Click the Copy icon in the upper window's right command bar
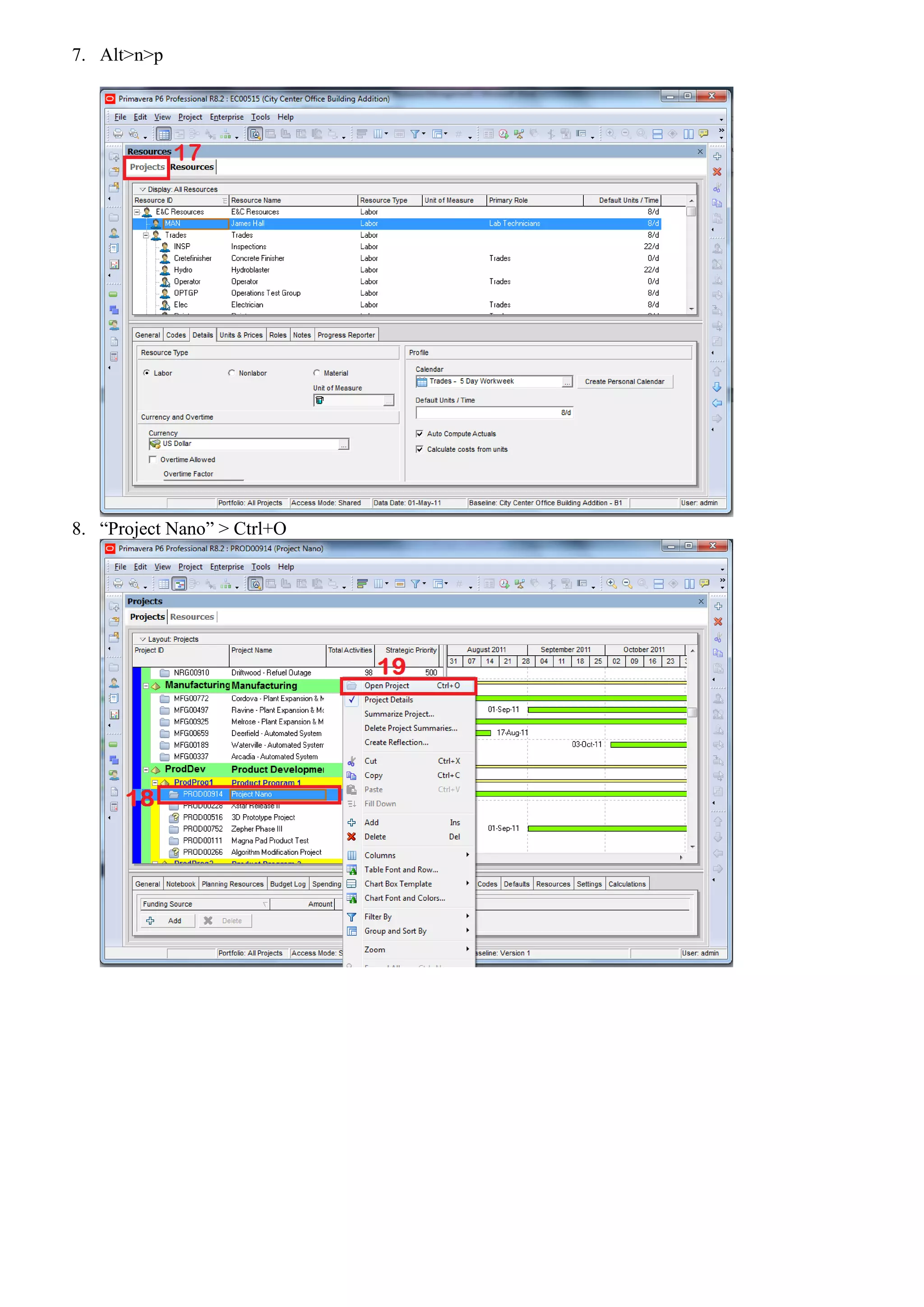Image resolution: width=924 pixels, height=1307 pixels. pos(717,203)
